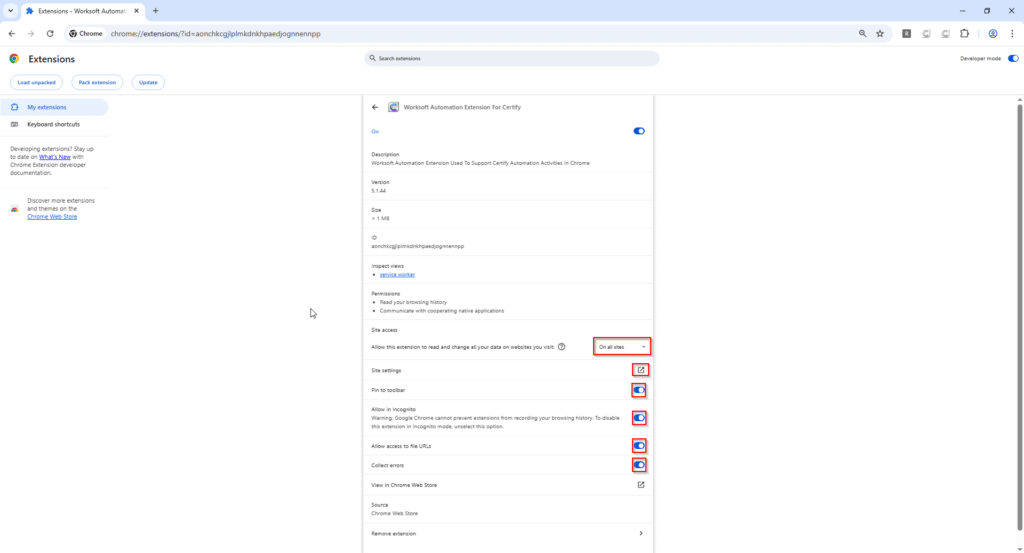This screenshot has width=1024, height=553.
Task: Toggle Allow access to file URLs
Action: coord(639,446)
